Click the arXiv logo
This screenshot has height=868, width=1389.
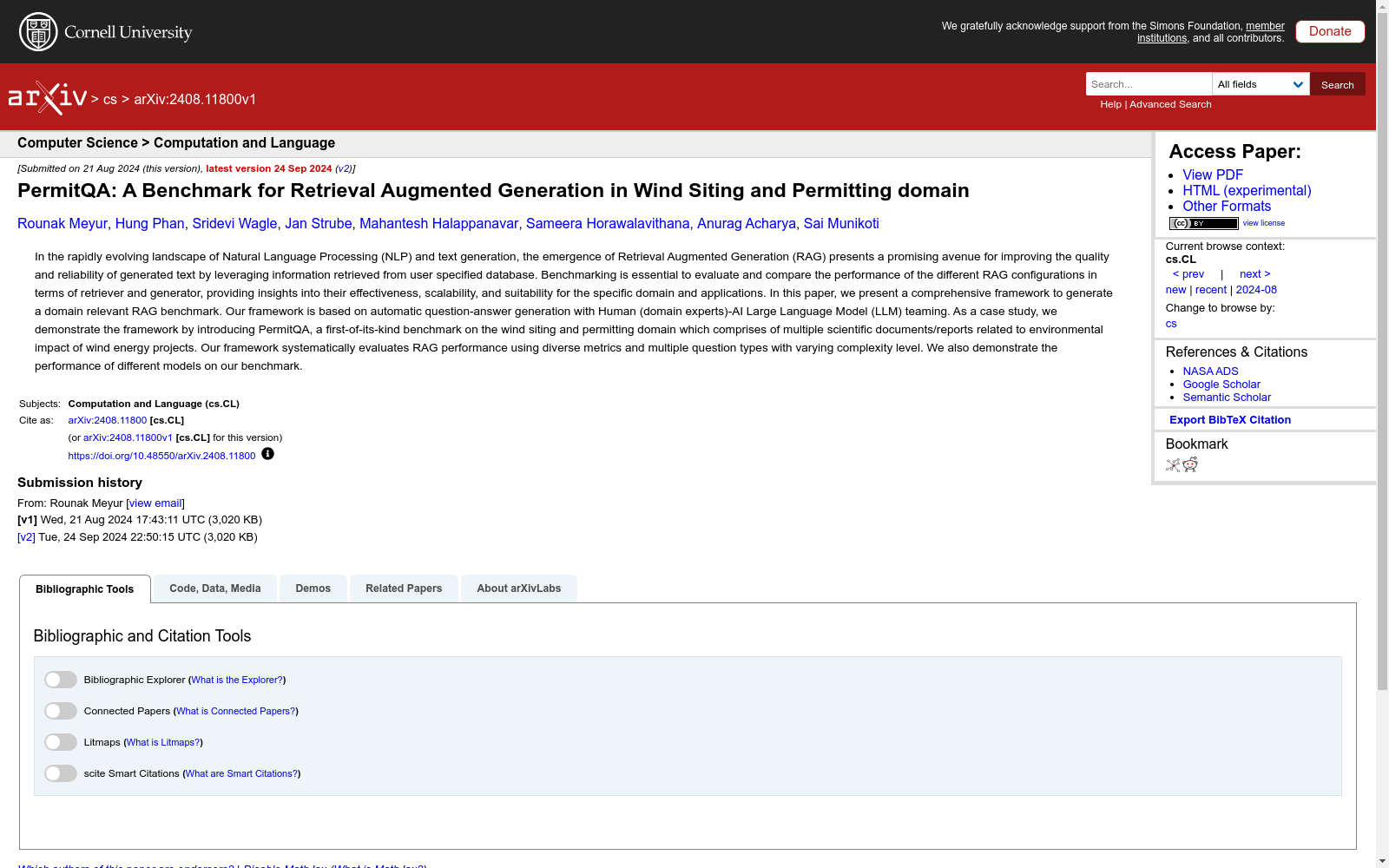[48, 98]
